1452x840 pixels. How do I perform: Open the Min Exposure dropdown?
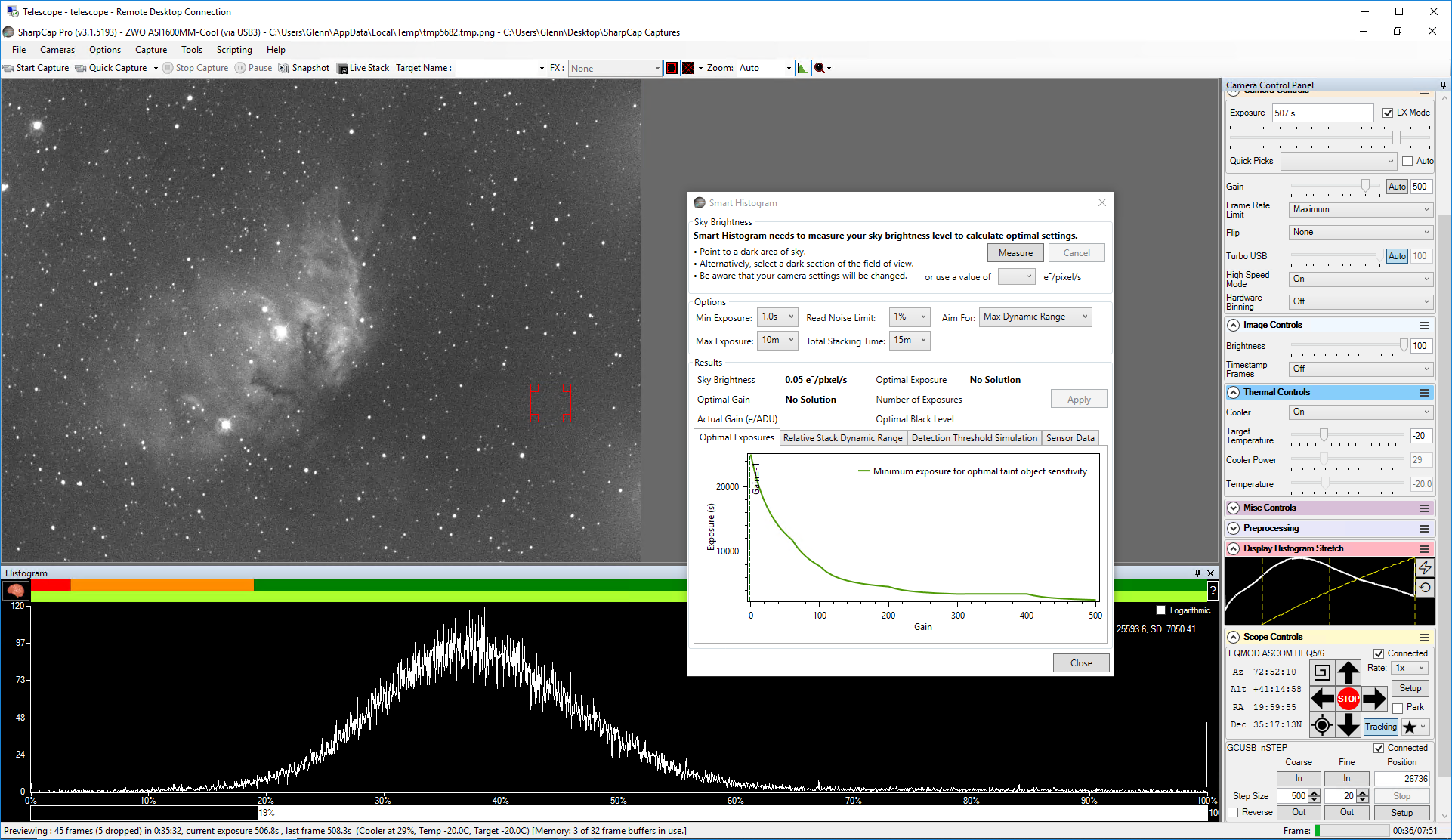[777, 317]
